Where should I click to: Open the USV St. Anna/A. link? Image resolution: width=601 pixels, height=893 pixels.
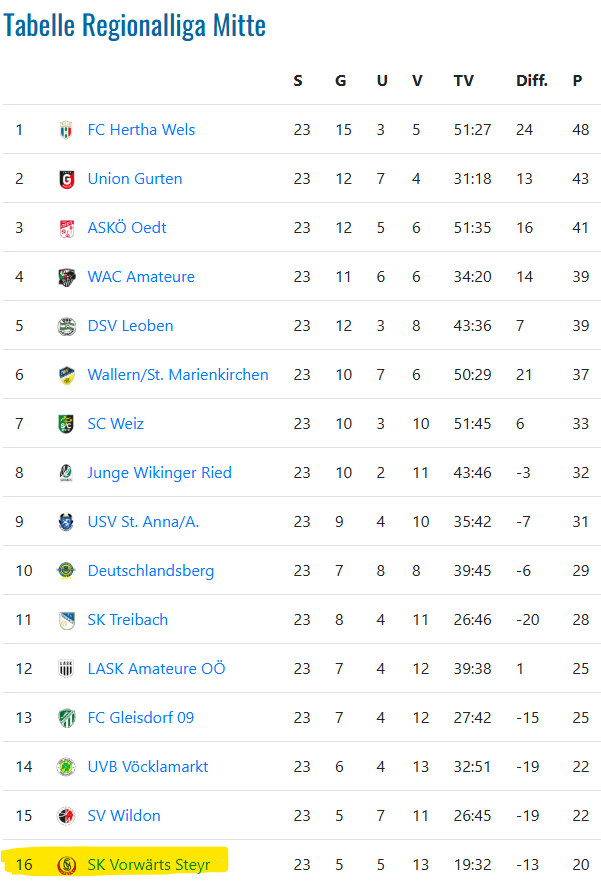pos(143,522)
